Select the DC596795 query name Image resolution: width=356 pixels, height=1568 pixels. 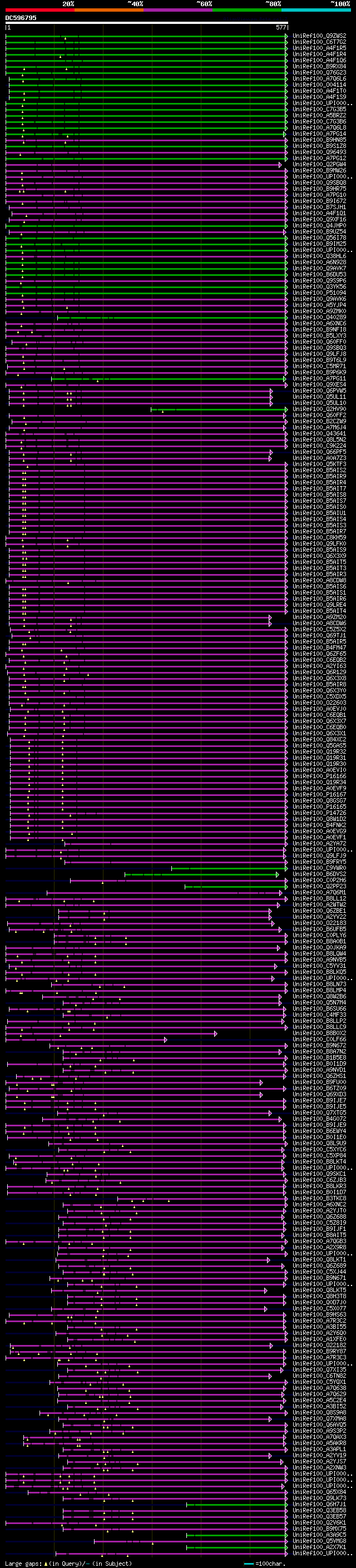pos(21,18)
